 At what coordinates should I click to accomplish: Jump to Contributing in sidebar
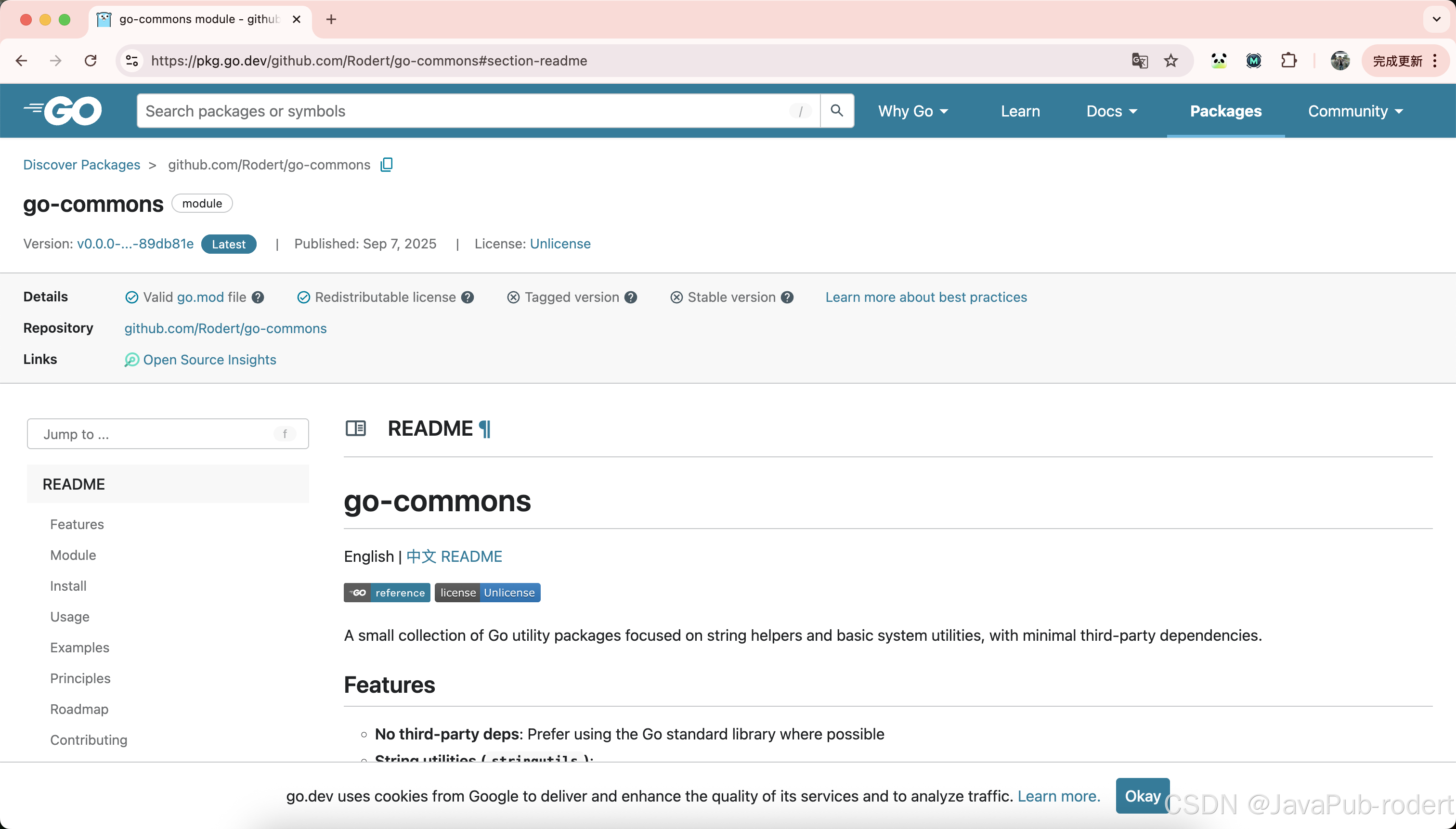89,739
